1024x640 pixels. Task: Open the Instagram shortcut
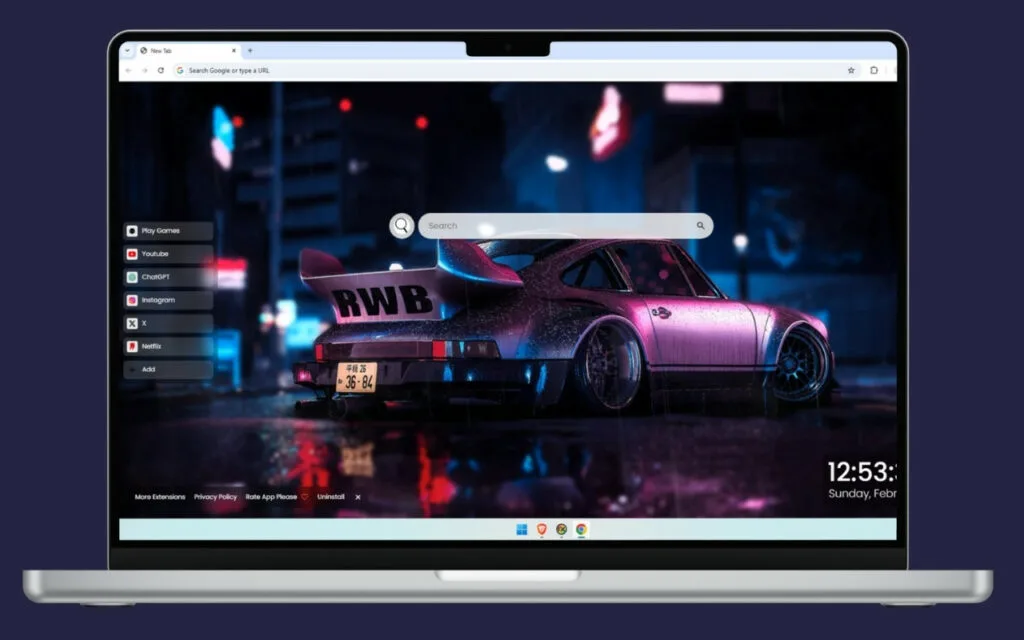click(x=168, y=300)
